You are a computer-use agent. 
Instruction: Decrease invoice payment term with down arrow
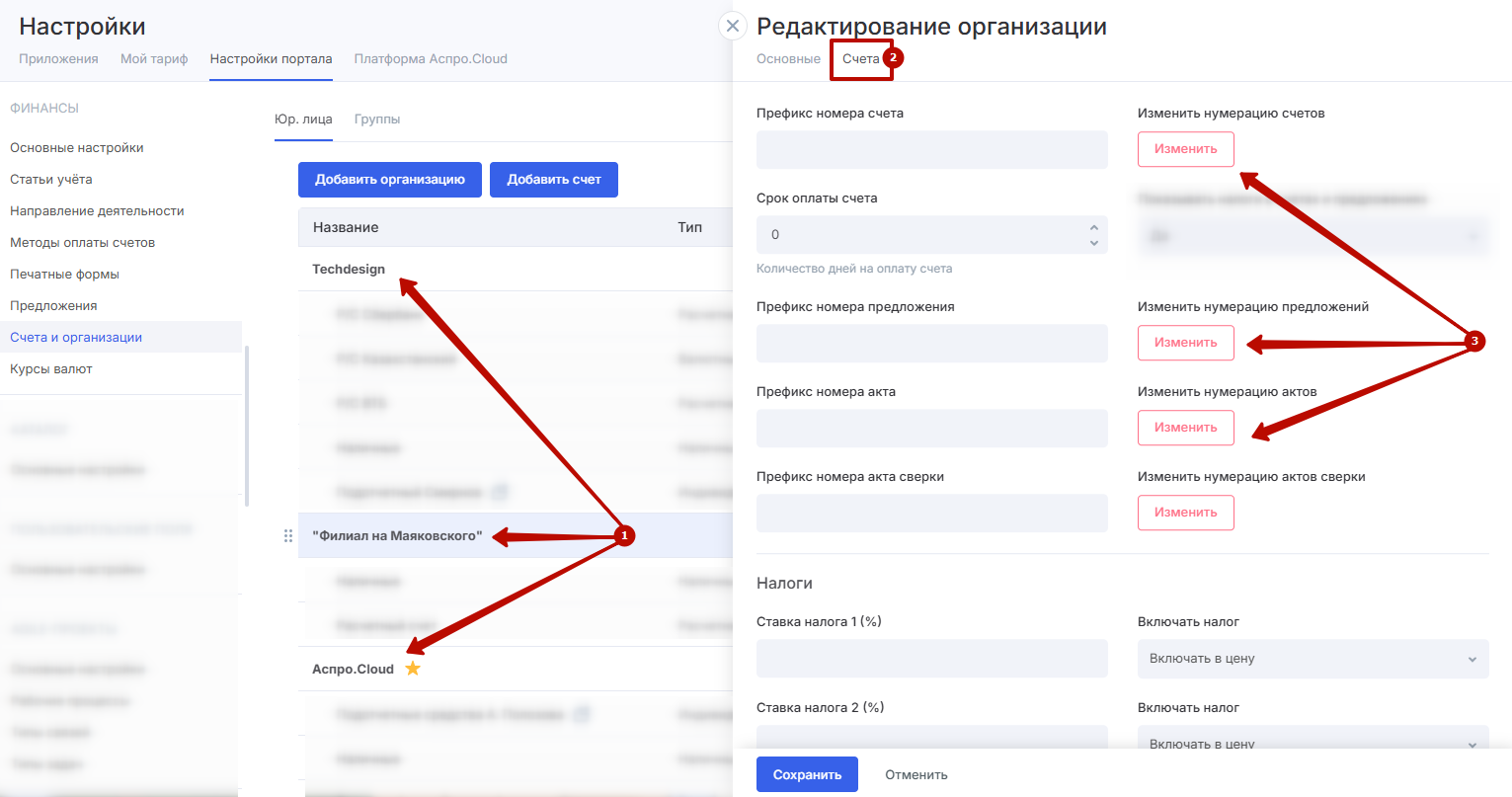click(1093, 242)
